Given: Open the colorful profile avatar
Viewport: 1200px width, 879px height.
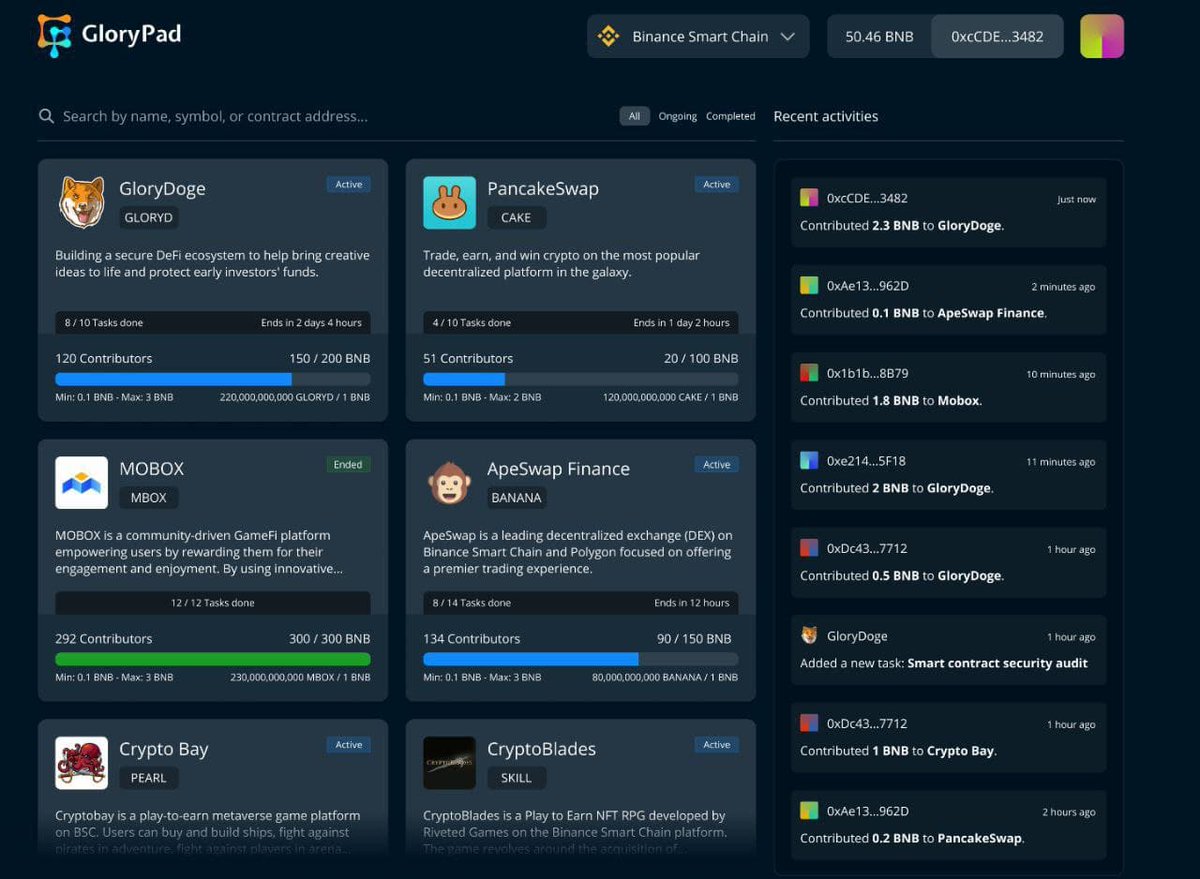Looking at the screenshot, I should [1102, 36].
